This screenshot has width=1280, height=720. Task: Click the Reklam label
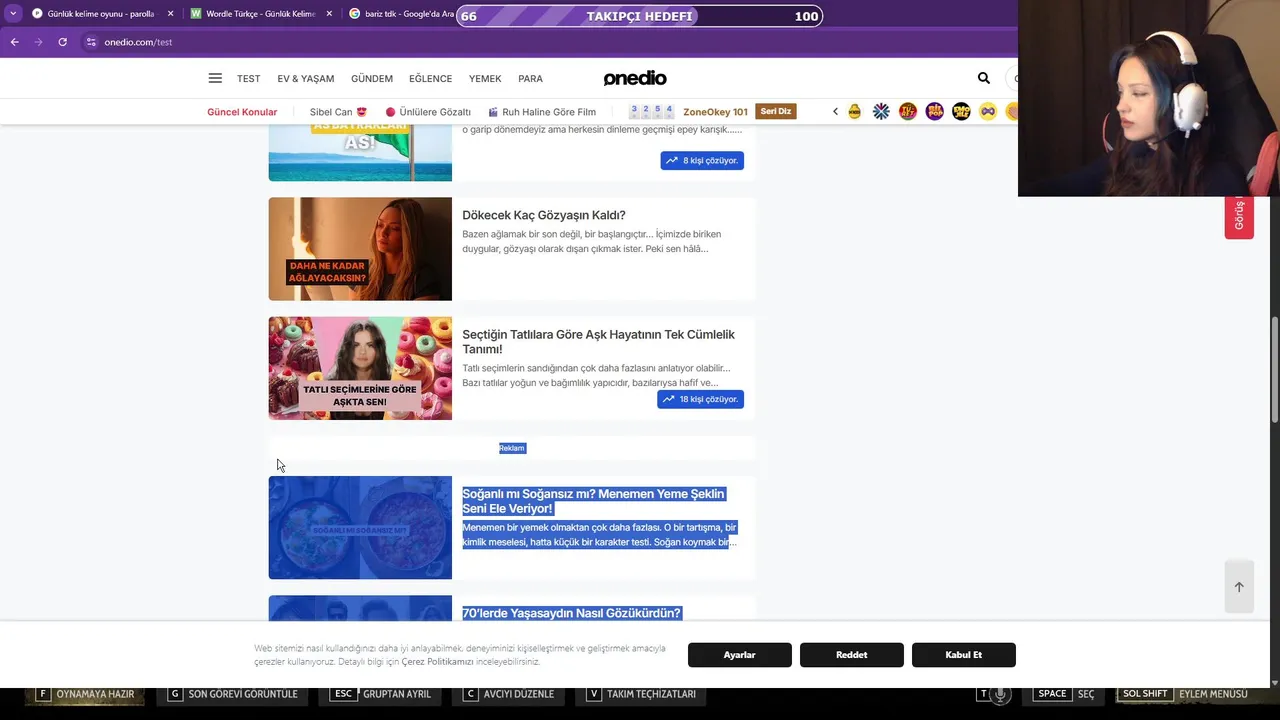coord(512,448)
